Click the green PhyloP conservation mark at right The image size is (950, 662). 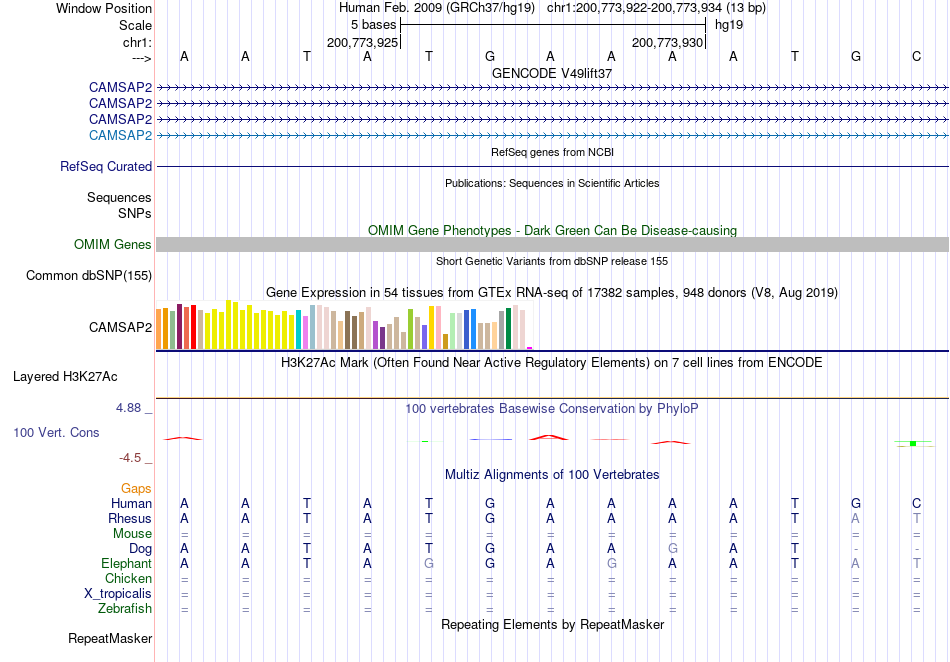pyautogui.click(x=913, y=443)
